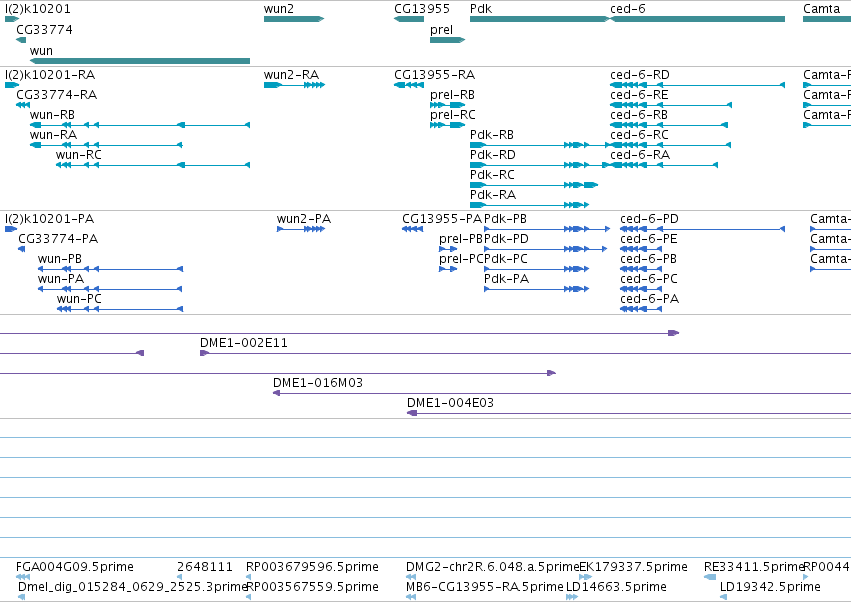Image resolution: width=851 pixels, height=602 pixels.
Task: Click the wun-PC protein label
Action: pos(79,299)
